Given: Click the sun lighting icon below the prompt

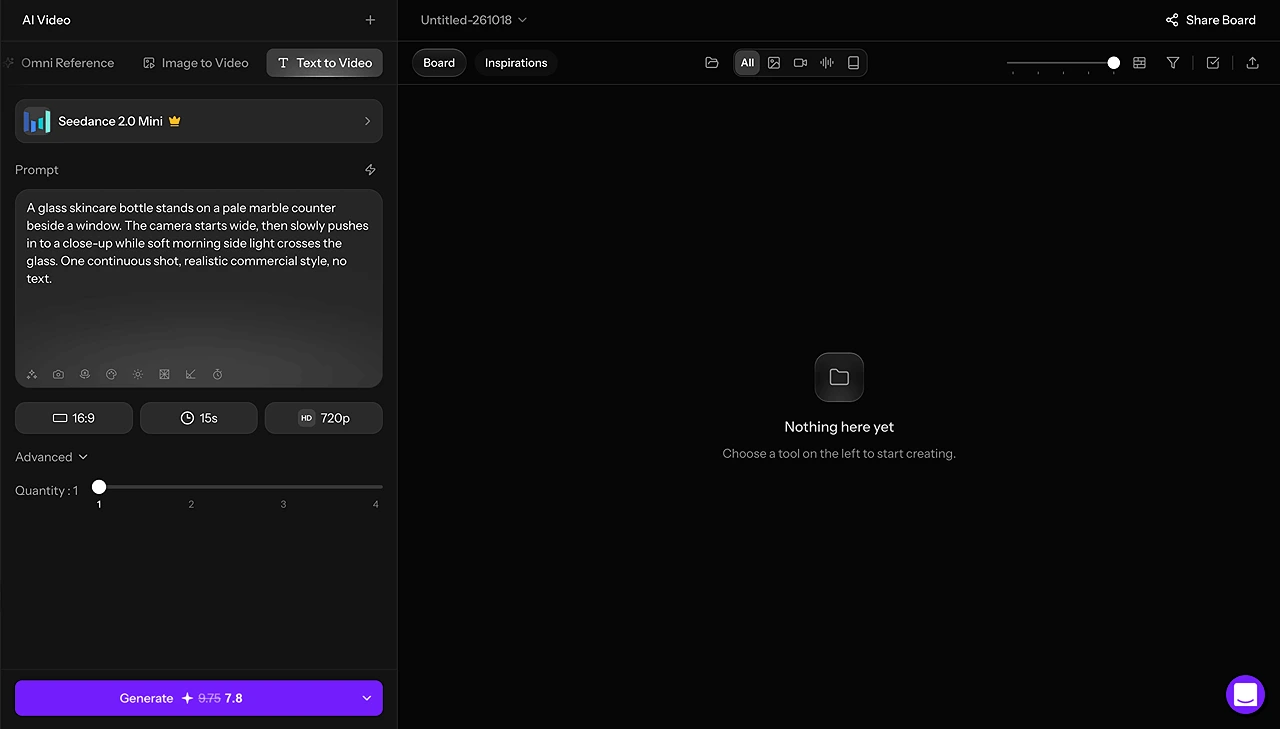Looking at the screenshot, I should (x=138, y=375).
